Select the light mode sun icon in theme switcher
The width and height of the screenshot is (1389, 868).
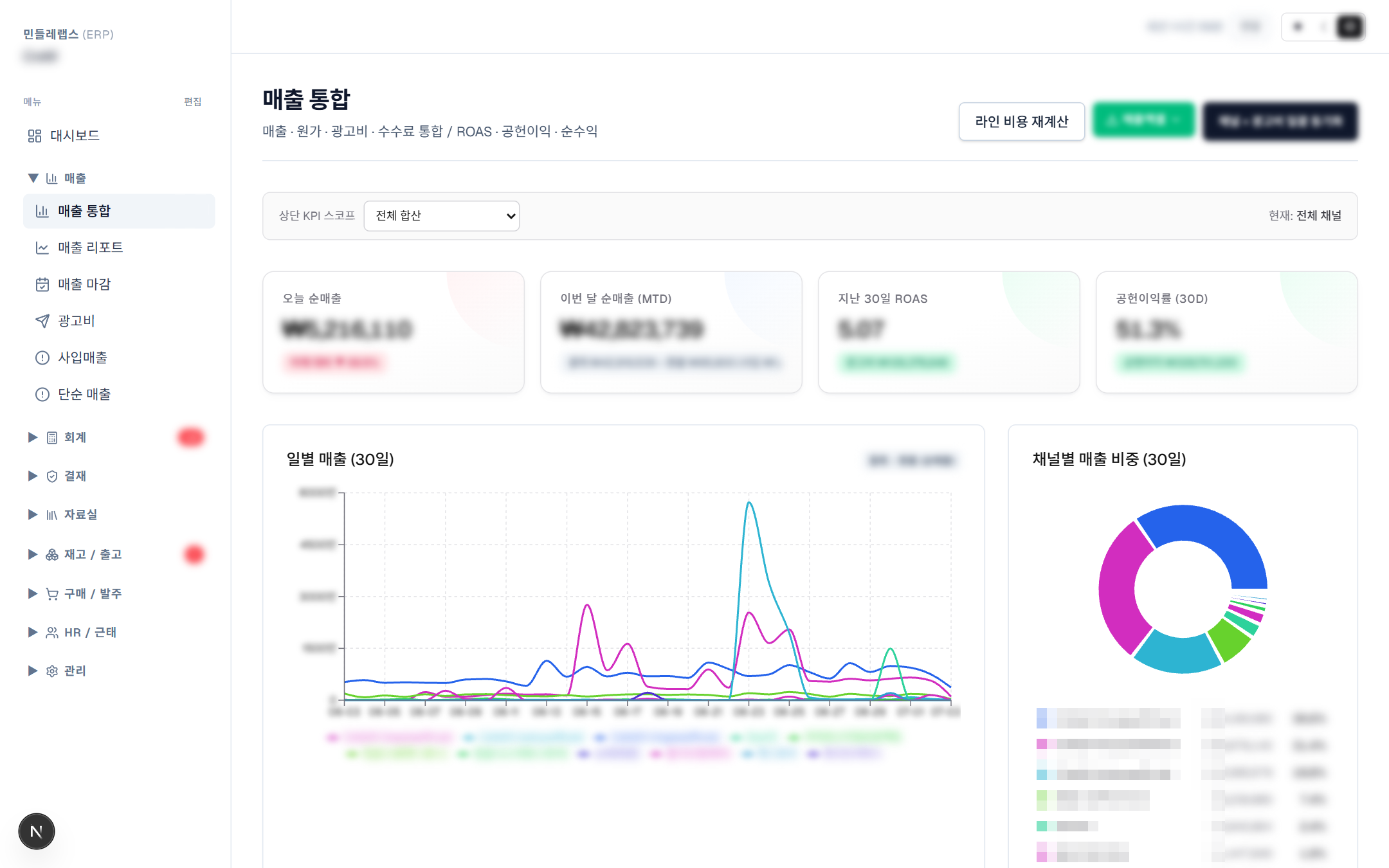coord(1298,27)
